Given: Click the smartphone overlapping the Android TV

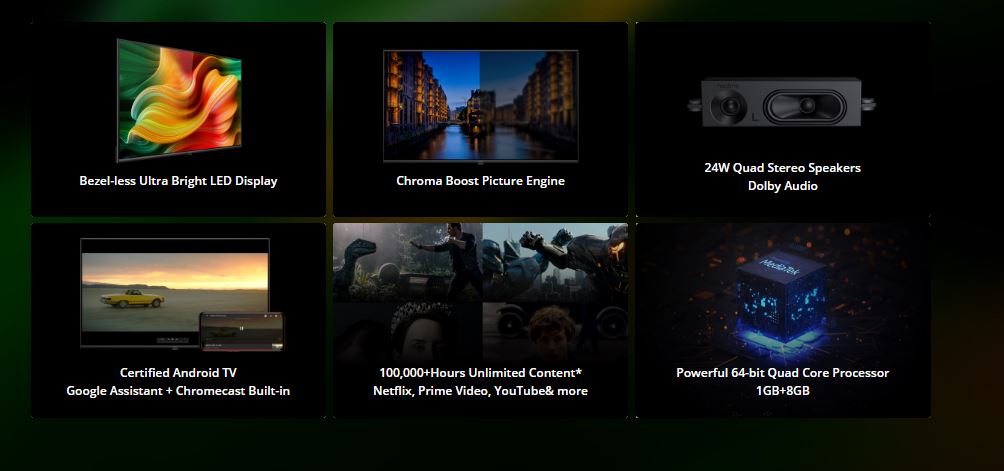Looking at the screenshot, I should (242, 331).
